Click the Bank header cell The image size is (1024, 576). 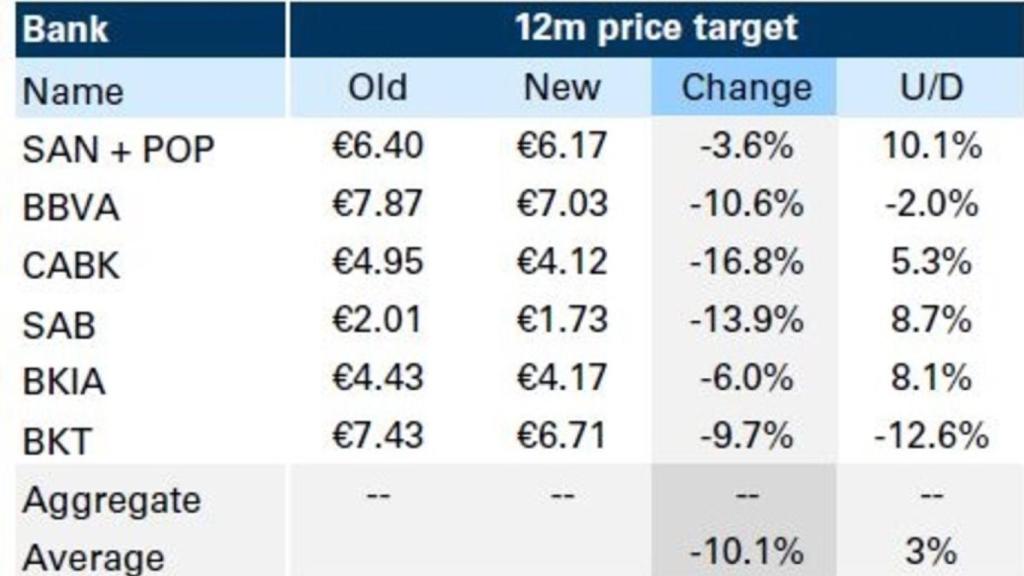pyautogui.click(x=66, y=28)
